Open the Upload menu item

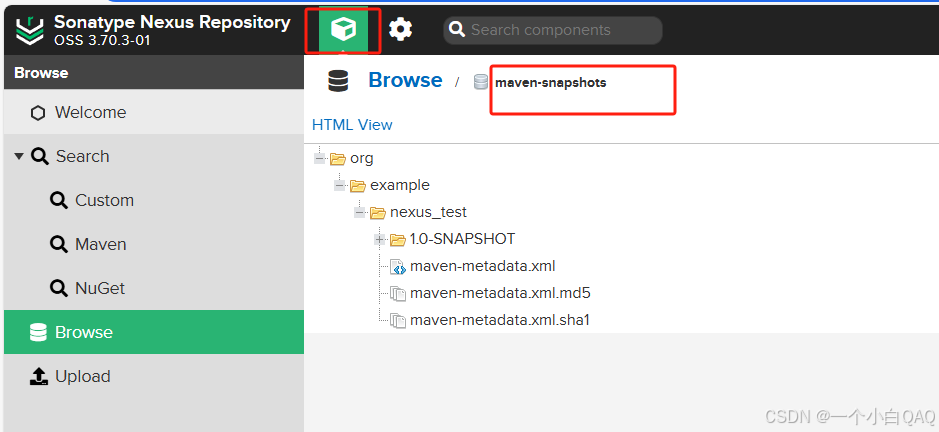[x=154, y=376]
